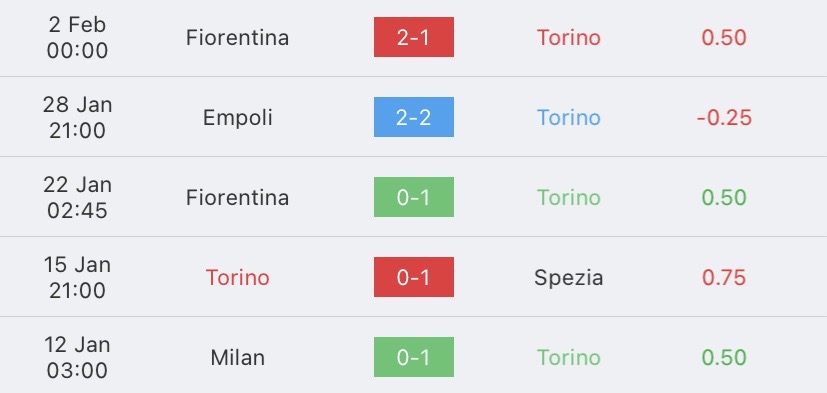The width and height of the screenshot is (827, 393).
Task: Open the Fiorentina team in the 2 Feb match
Action: [237, 37]
